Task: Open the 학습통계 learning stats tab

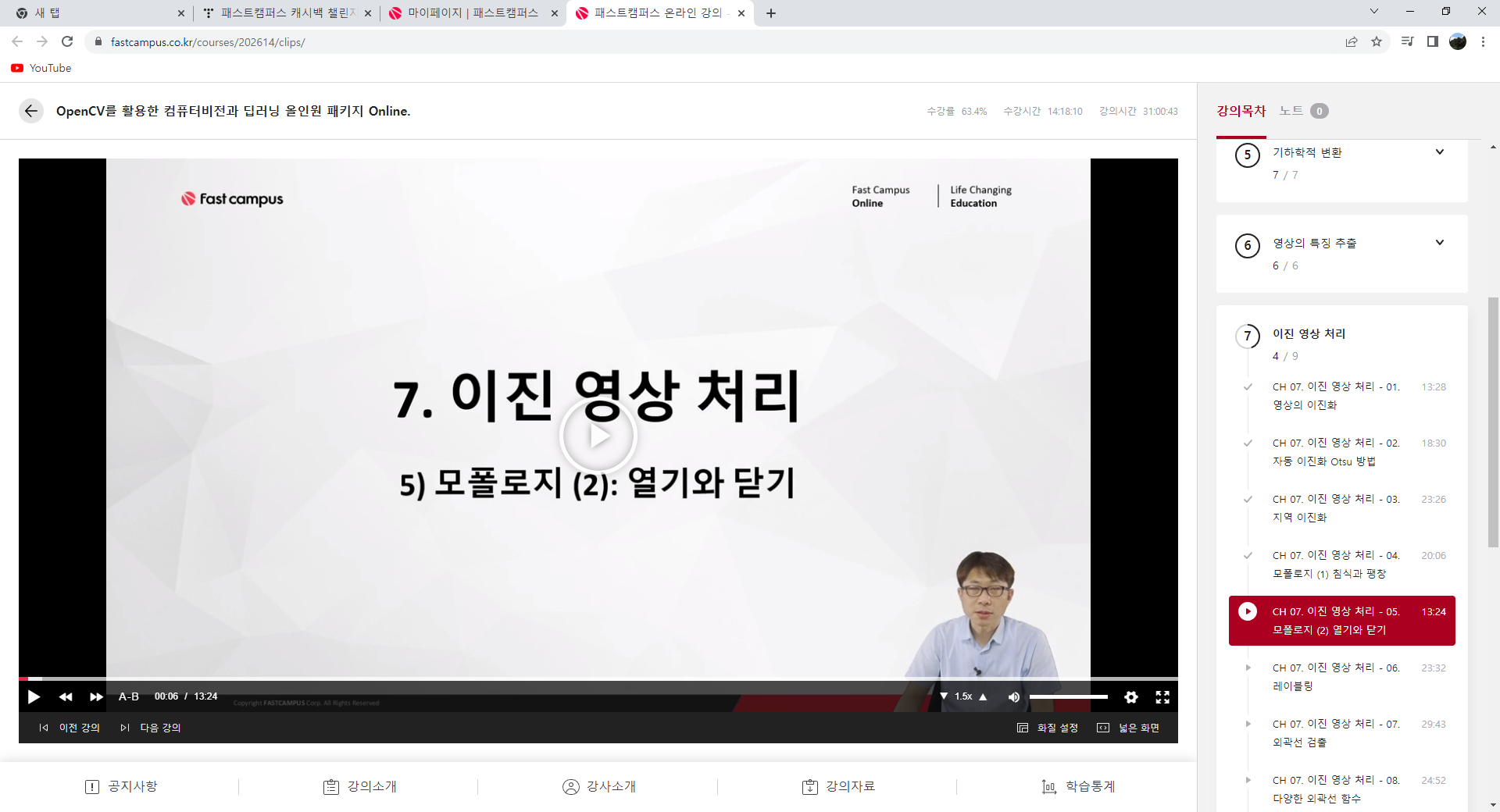Action: (x=1078, y=786)
